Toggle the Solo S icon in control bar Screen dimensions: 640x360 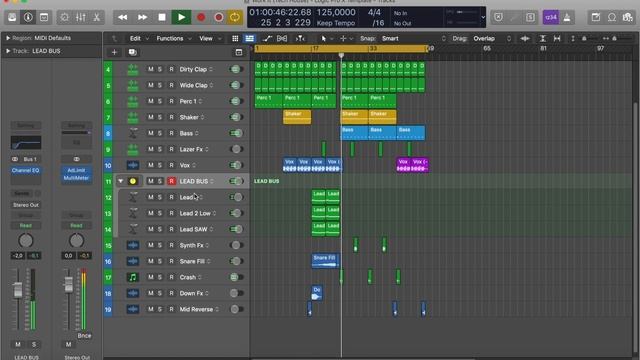click(x=530, y=17)
